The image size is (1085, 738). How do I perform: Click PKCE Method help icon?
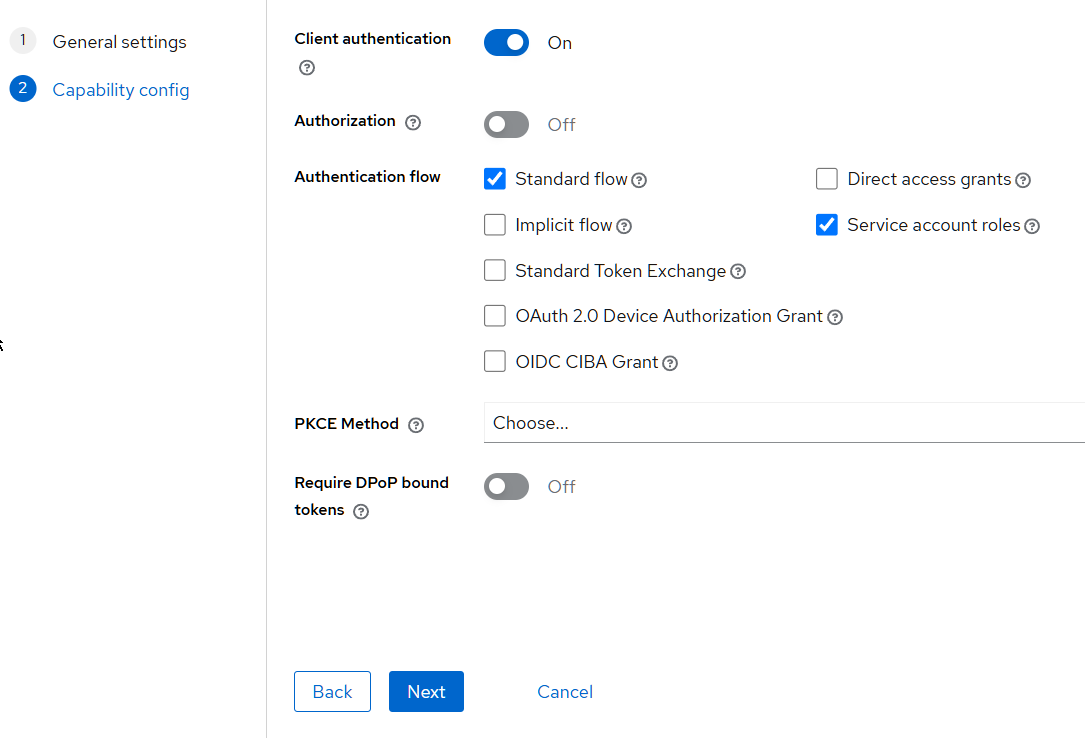coord(416,425)
